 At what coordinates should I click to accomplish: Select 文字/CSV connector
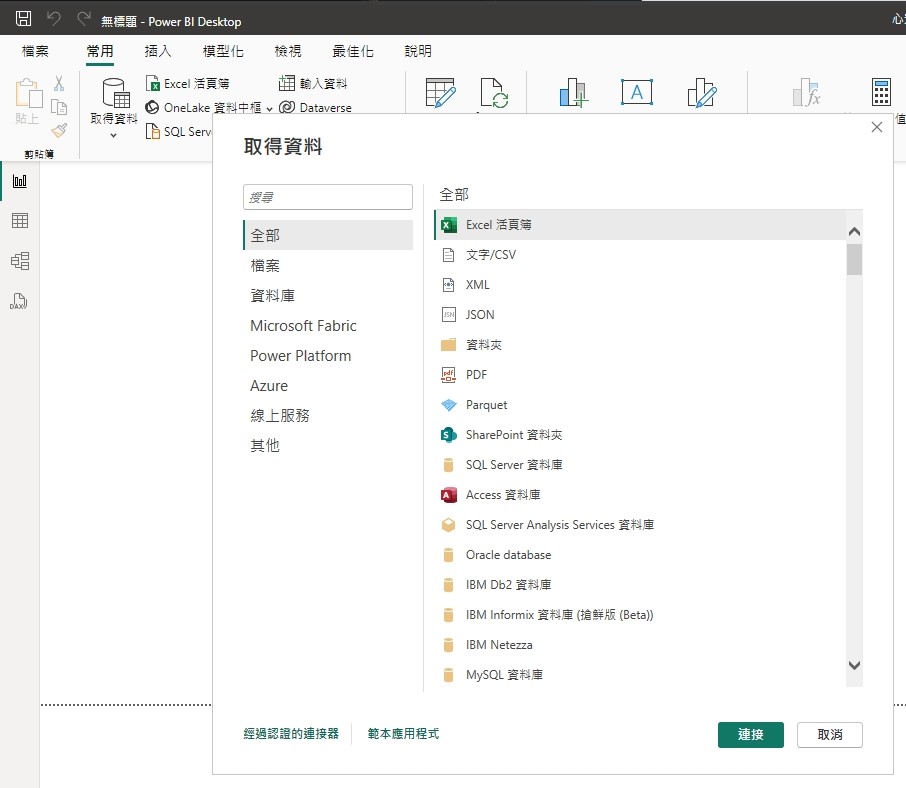(640, 255)
